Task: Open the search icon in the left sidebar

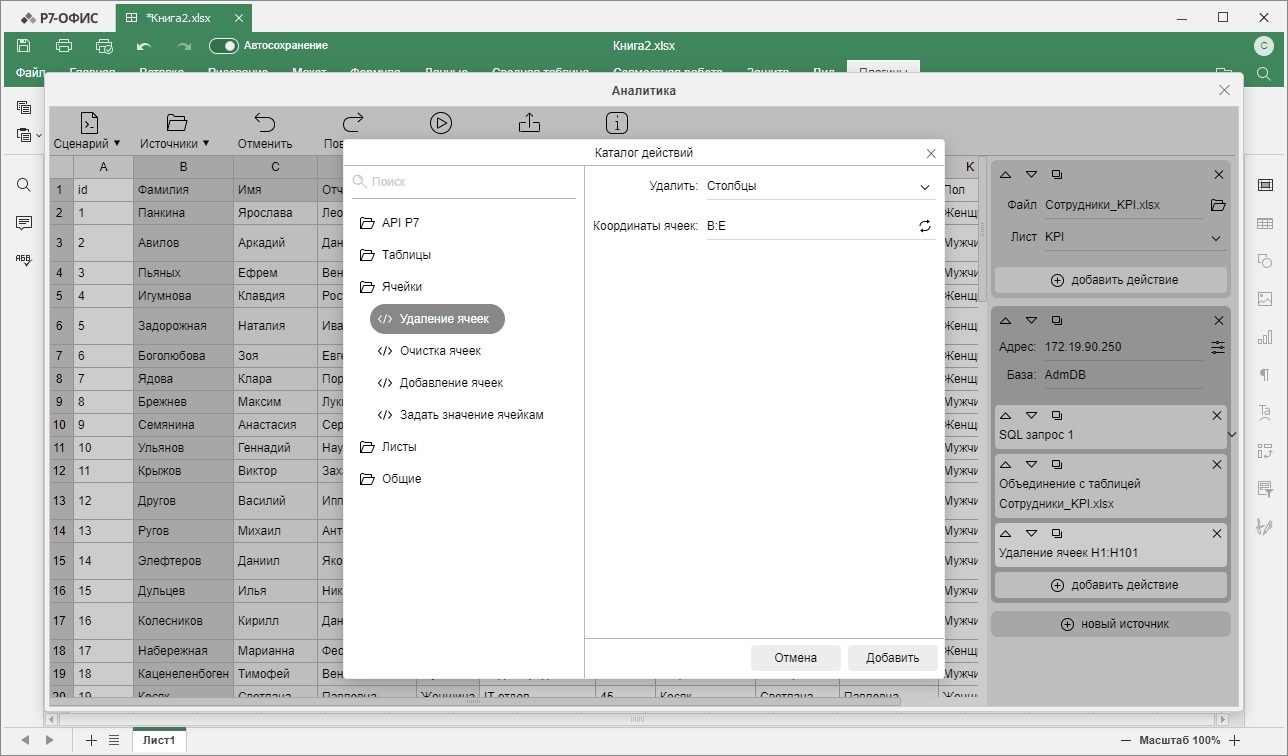Action: (24, 185)
